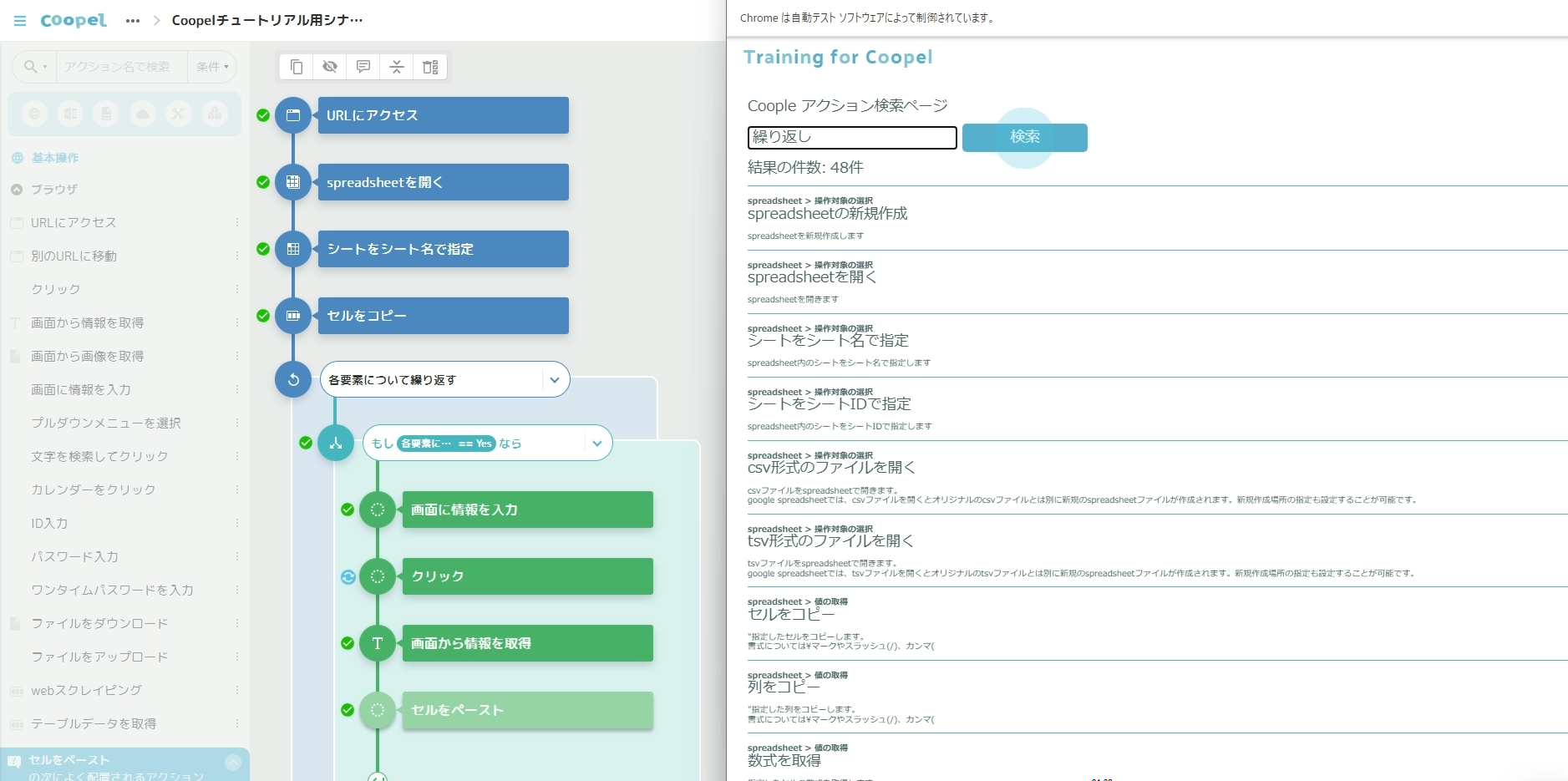This screenshot has height=781, width=1568.
Task: Select the URLにアクセス step block
Action: (443, 115)
